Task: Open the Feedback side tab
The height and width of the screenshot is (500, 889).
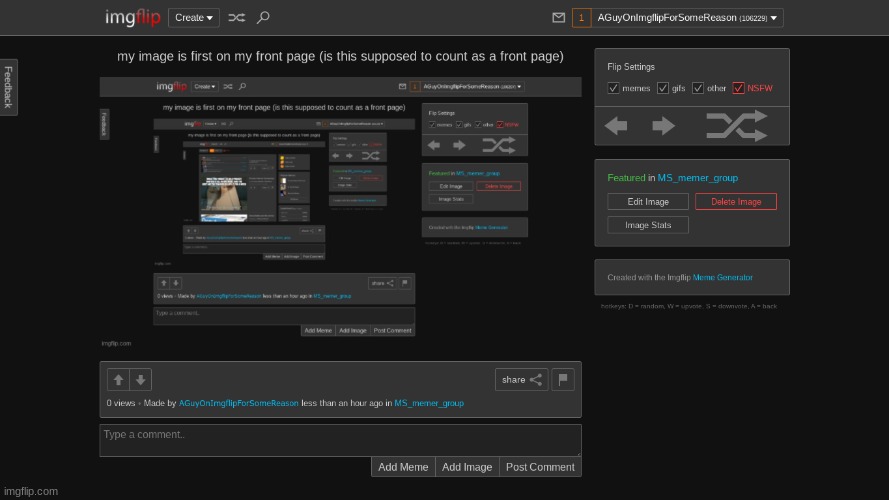Action: 9,87
